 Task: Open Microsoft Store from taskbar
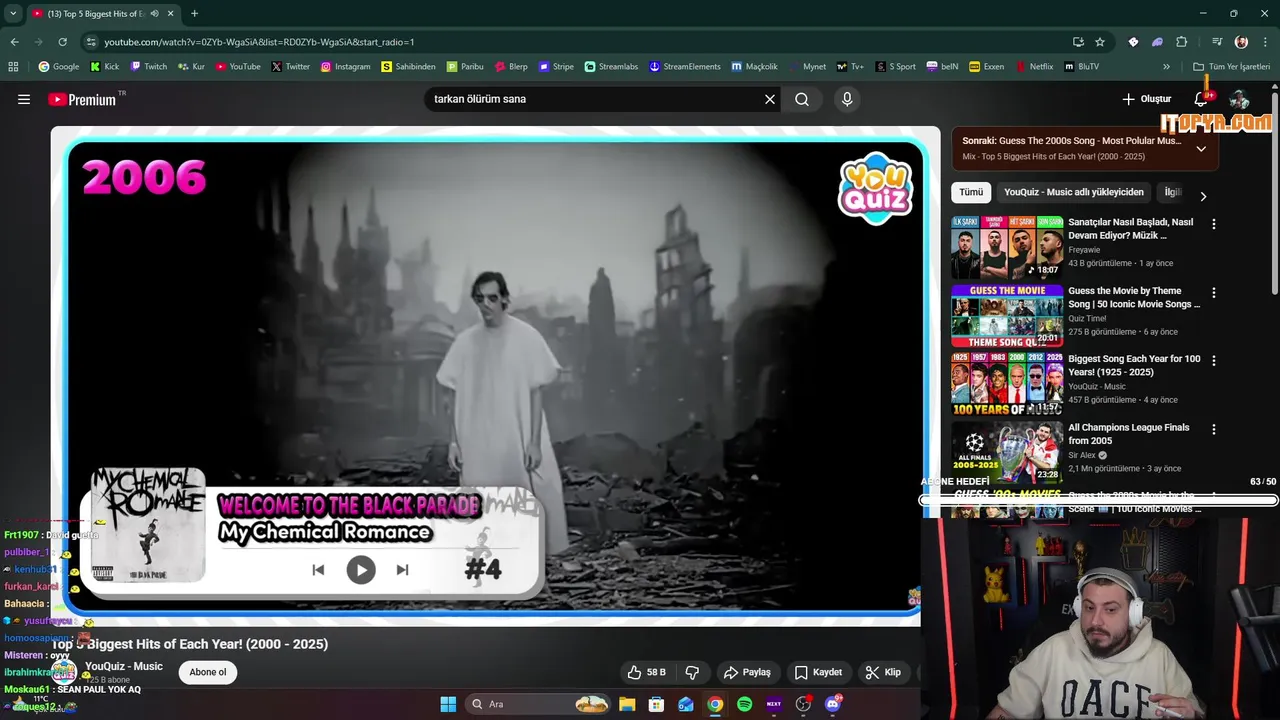point(656,704)
